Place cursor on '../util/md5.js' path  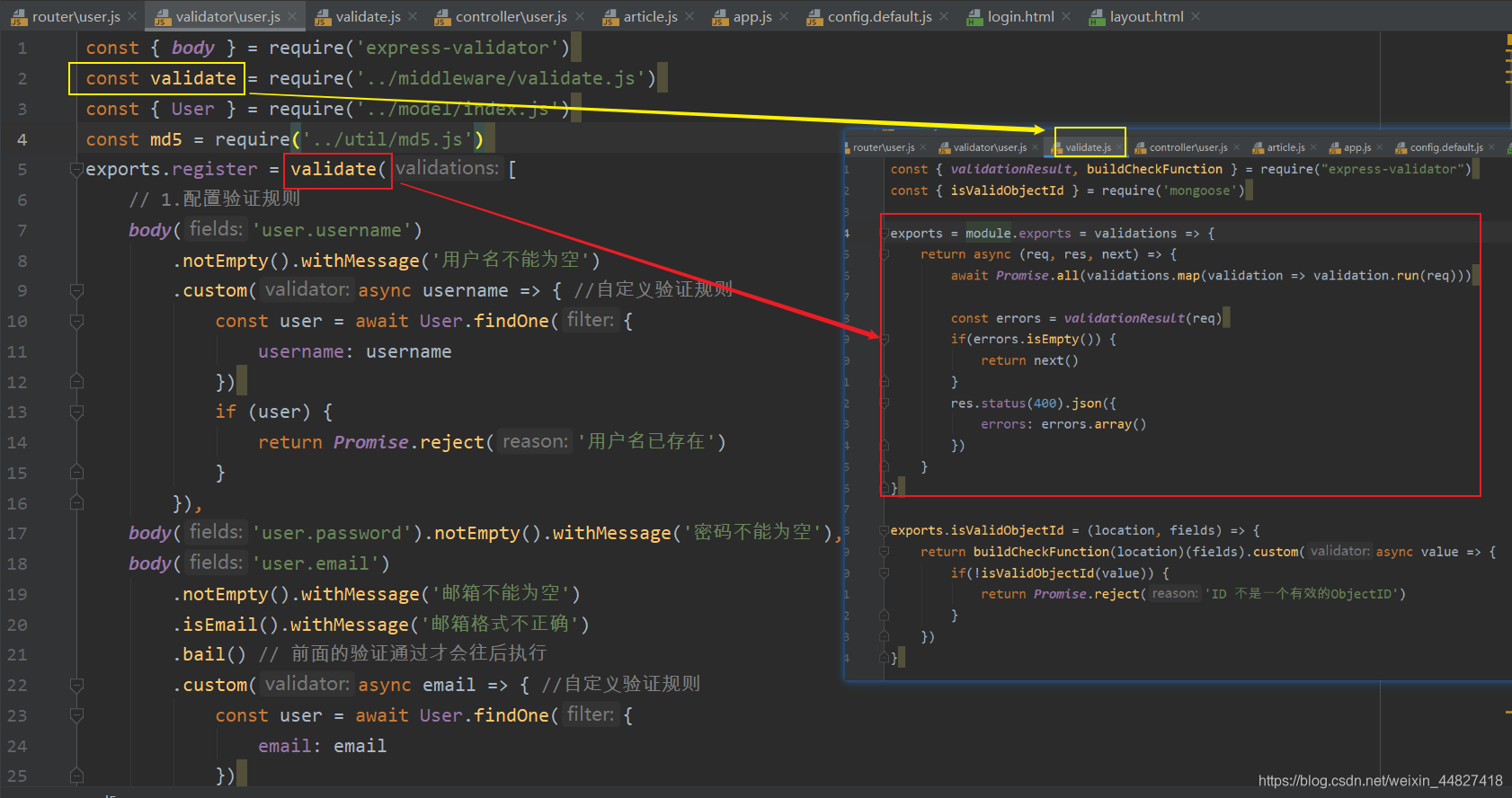point(387,139)
